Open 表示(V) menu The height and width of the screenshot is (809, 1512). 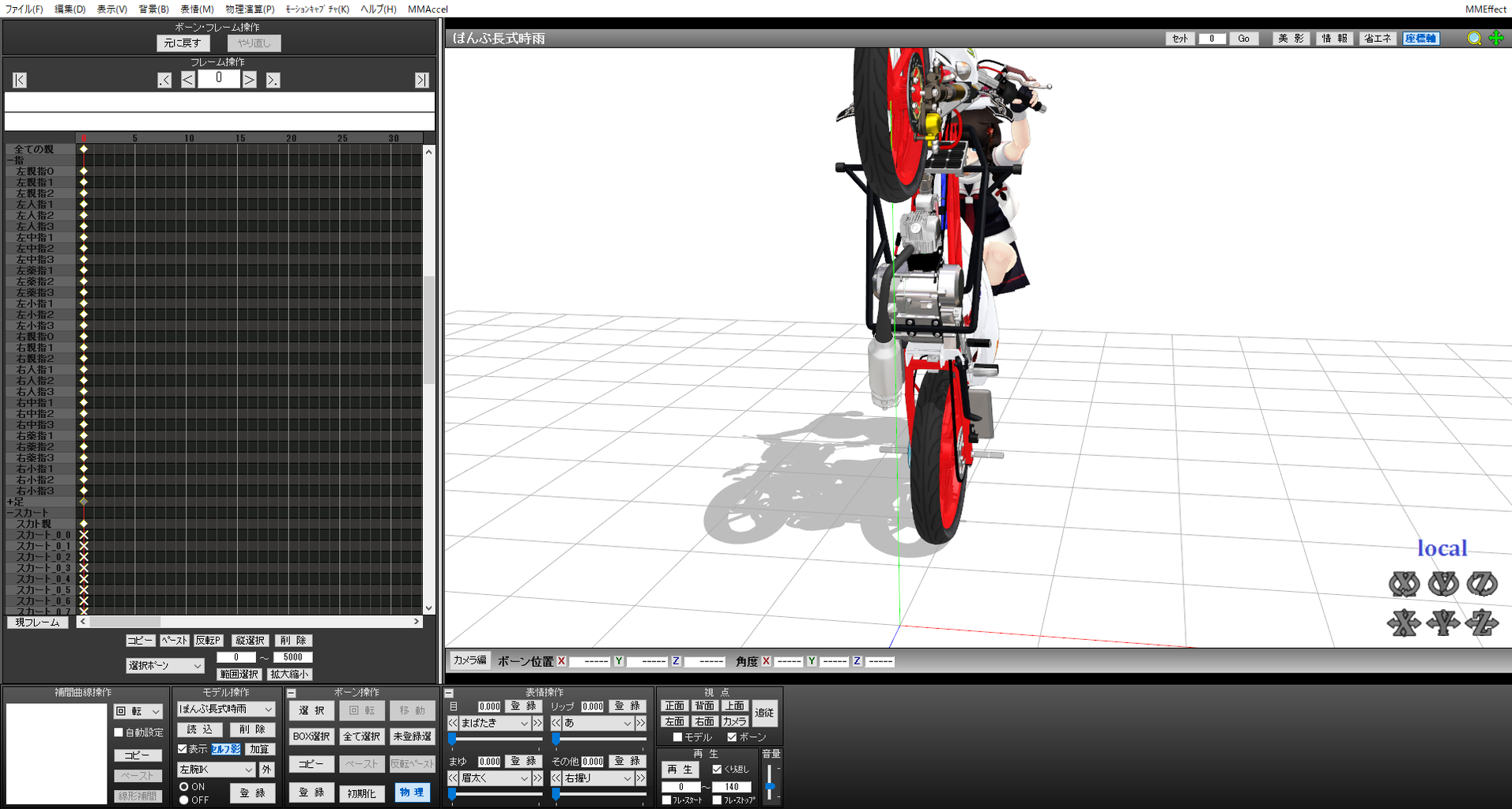(x=111, y=9)
